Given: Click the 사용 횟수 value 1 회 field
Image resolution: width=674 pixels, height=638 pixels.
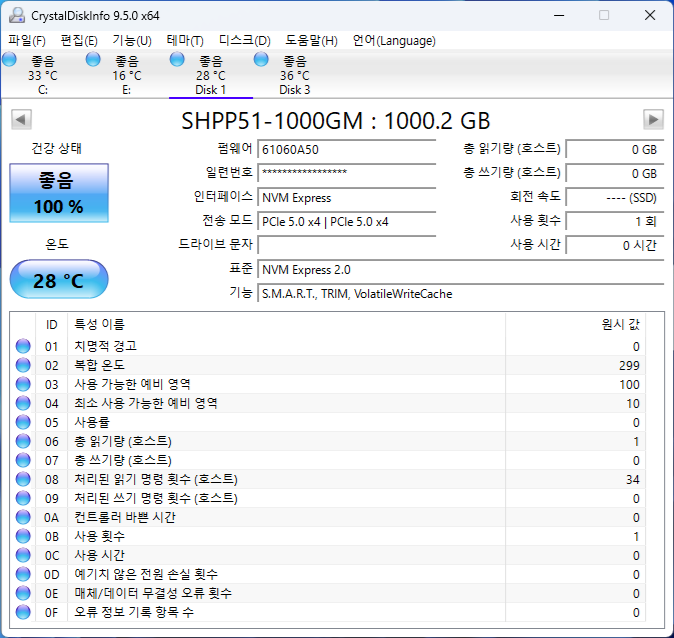Looking at the screenshot, I should coord(615,222).
